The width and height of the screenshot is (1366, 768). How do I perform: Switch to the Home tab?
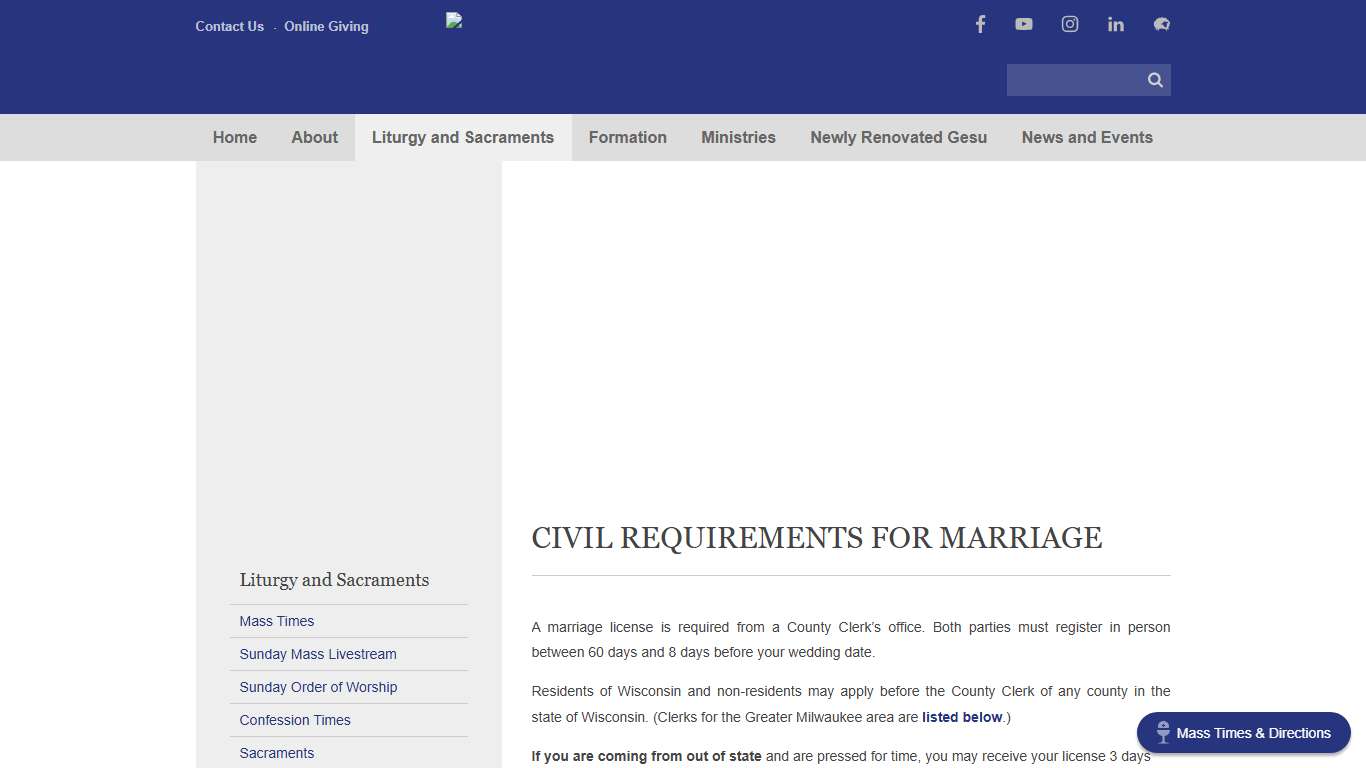point(234,137)
